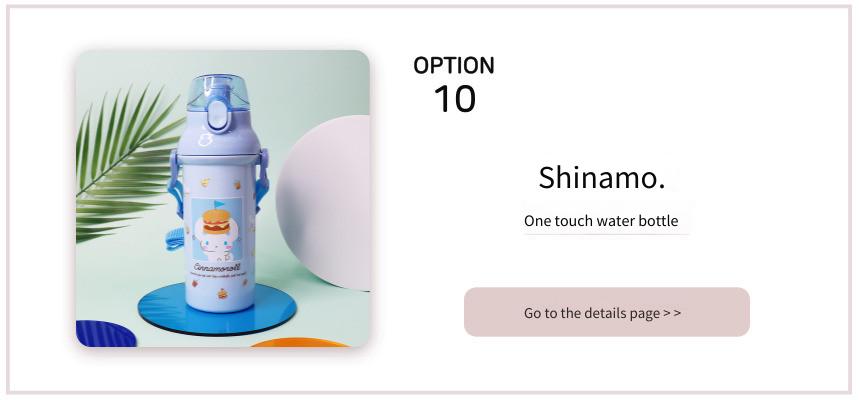The width and height of the screenshot is (860, 400).
Task: Click the hamburger graphic on the bottle
Action: pyautogui.click(x=215, y=221)
